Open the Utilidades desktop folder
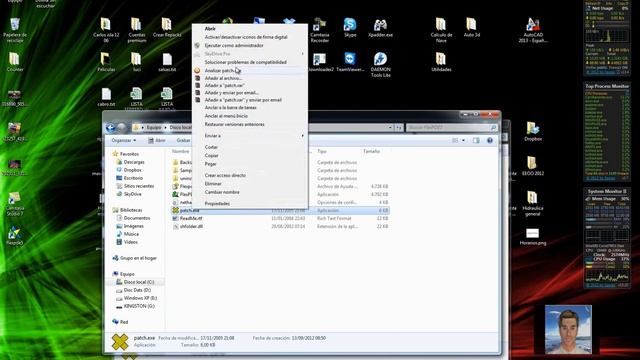Image resolution: width=640 pixels, height=360 pixels. (x=441, y=62)
